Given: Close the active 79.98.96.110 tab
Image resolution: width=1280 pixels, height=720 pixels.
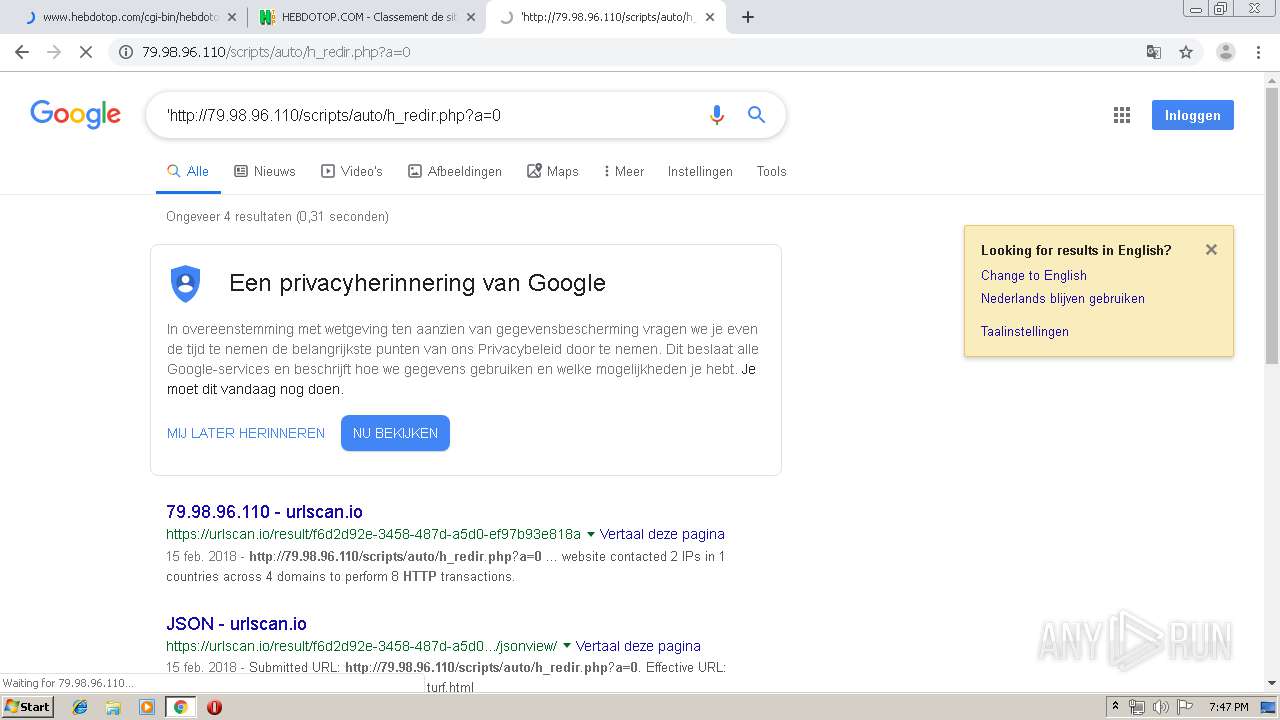Looking at the screenshot, I should click(710, 17).
